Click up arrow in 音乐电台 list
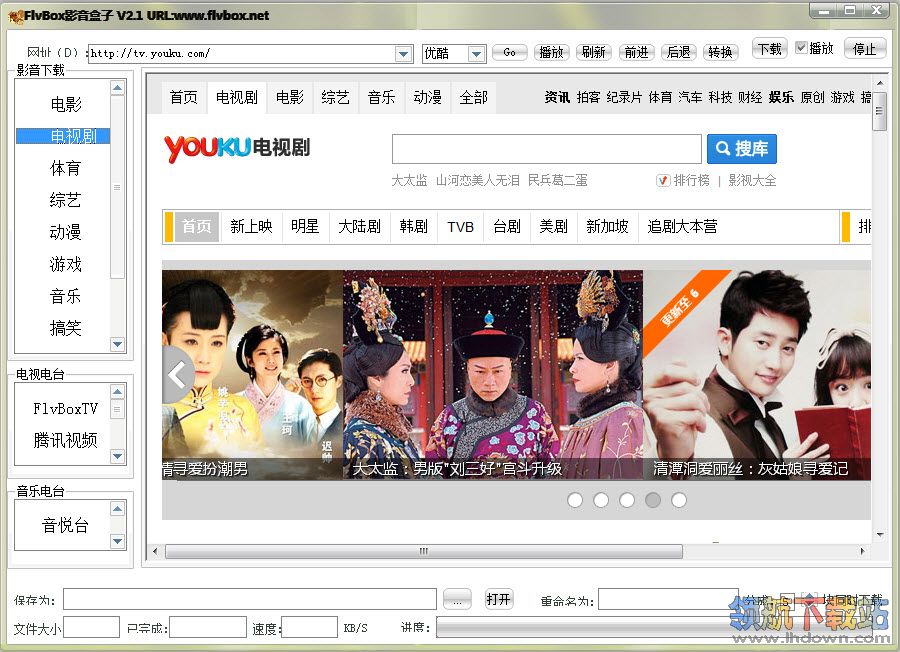900x652 pixels. pos(117,509)
